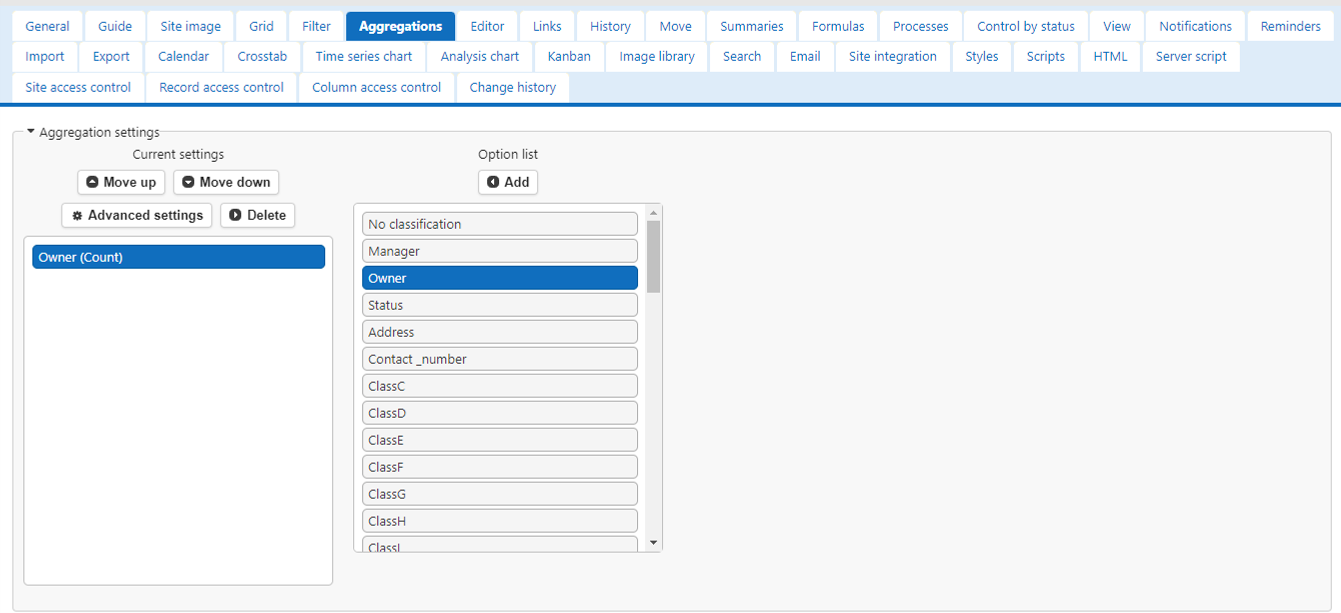Click option list scrollbar down arrow
Image resolution: width=1341 pixels, height=613 pixels.
654,543
